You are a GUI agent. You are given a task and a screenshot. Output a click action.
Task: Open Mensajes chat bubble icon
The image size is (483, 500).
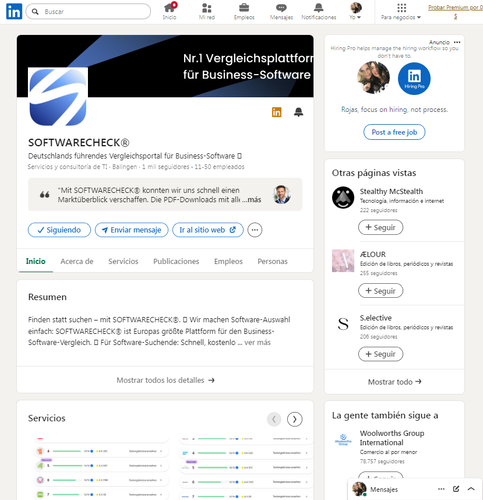[x=281, y=11]
